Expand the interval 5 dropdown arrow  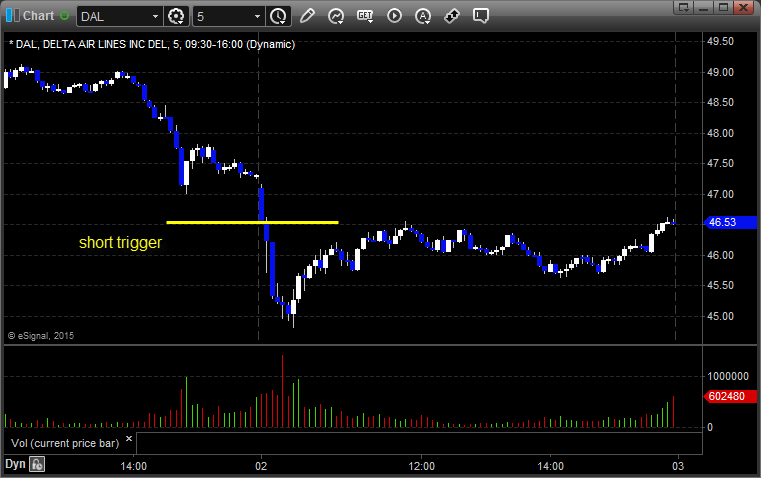coord(258,16)
